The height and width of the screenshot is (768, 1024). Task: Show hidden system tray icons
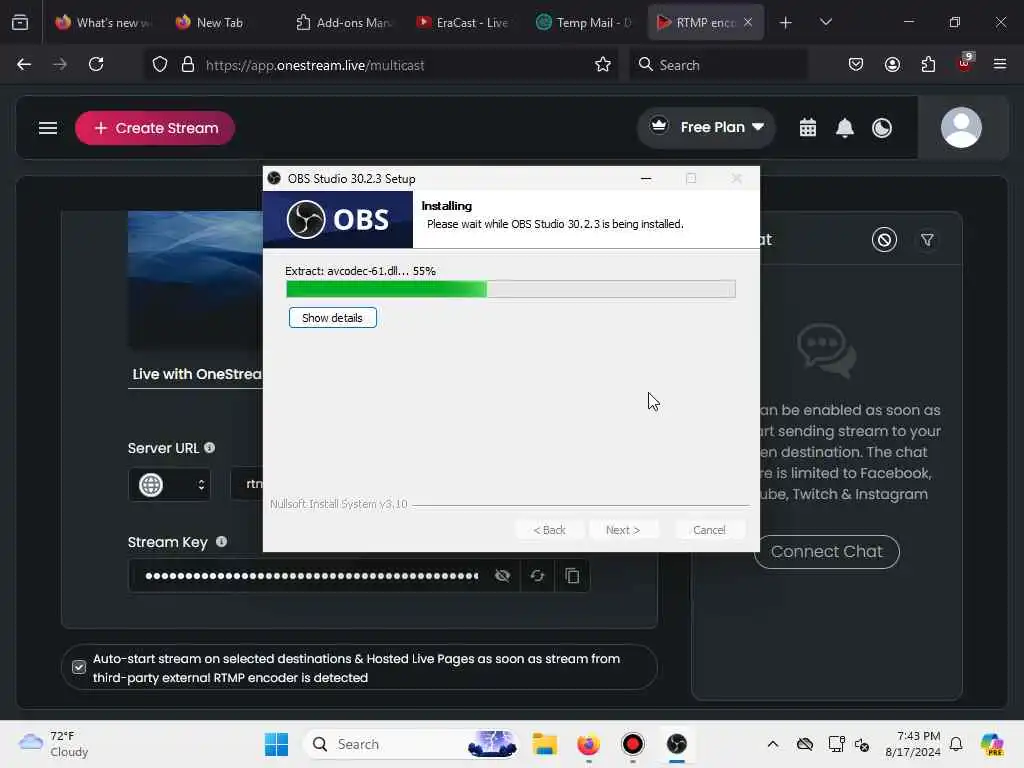click(773, 744)
